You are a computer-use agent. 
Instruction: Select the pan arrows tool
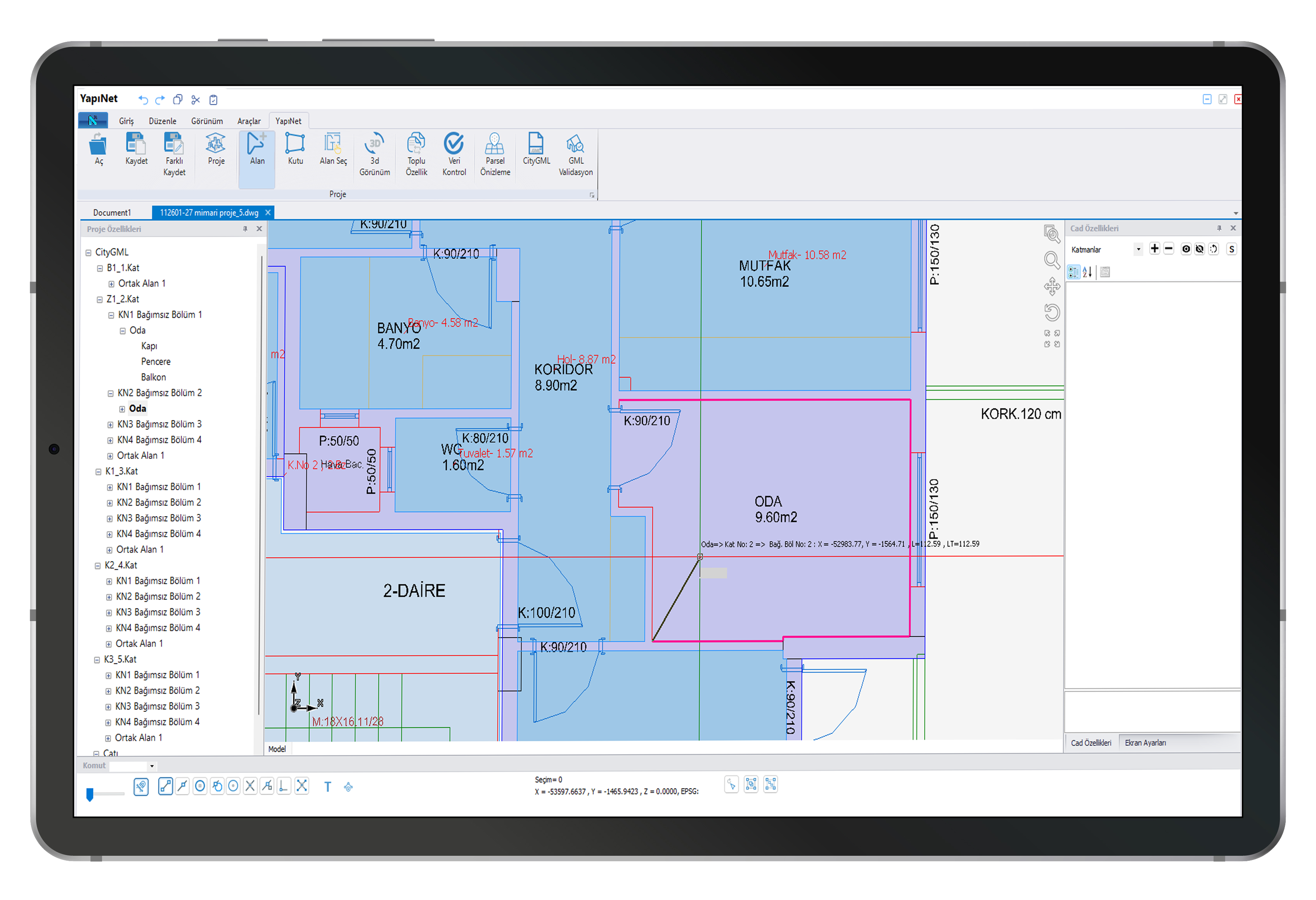(1051, 286)
